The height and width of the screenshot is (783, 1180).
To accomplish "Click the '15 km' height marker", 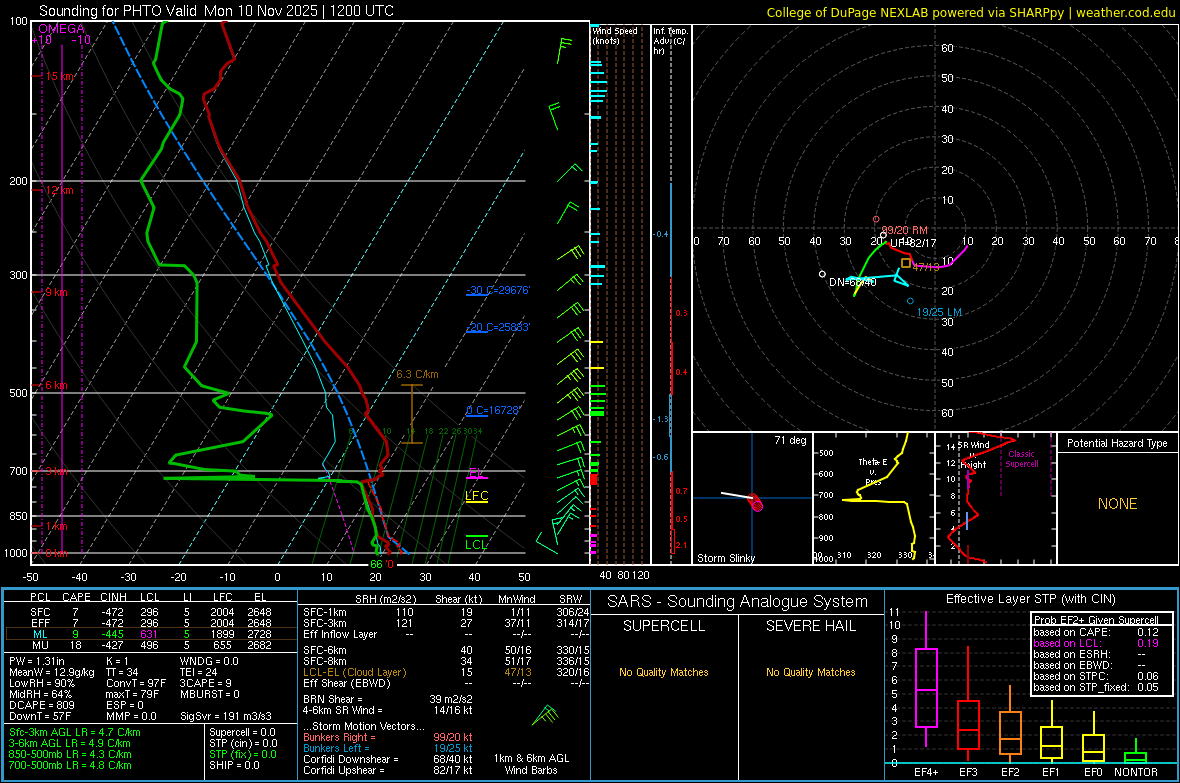I will pyautogui.click(x=60, y=77).
